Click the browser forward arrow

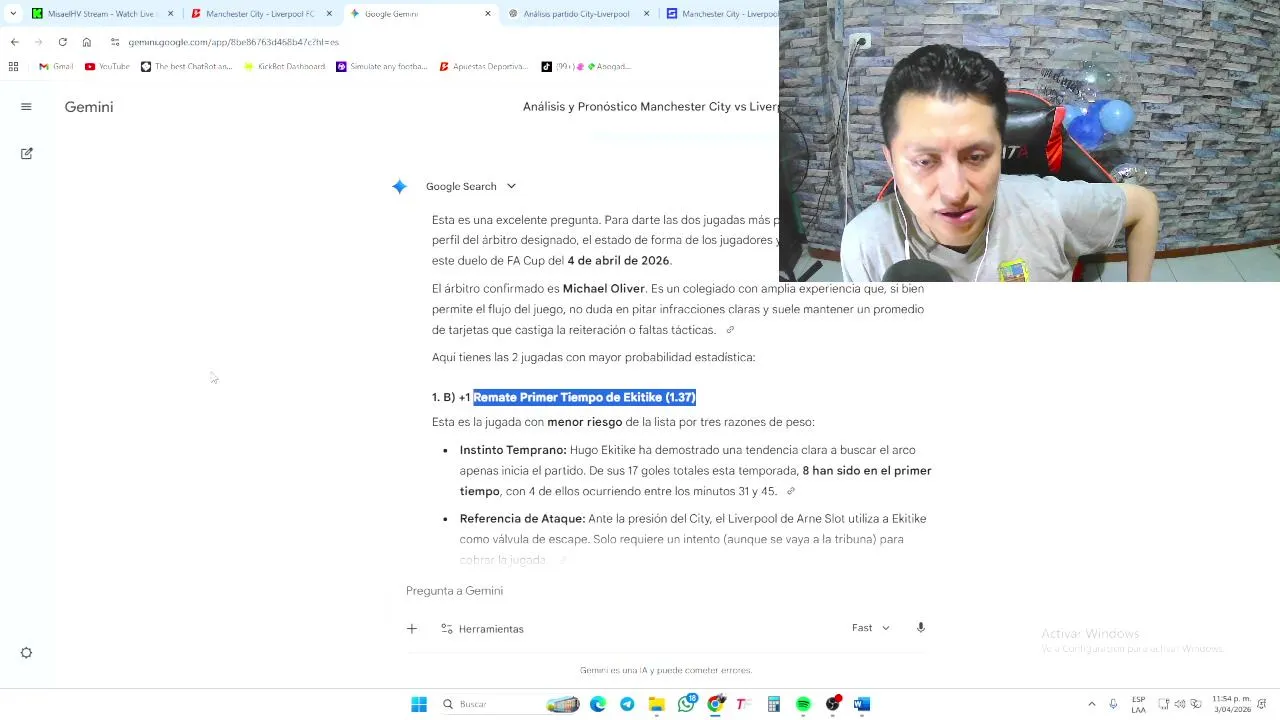point(38,42)
